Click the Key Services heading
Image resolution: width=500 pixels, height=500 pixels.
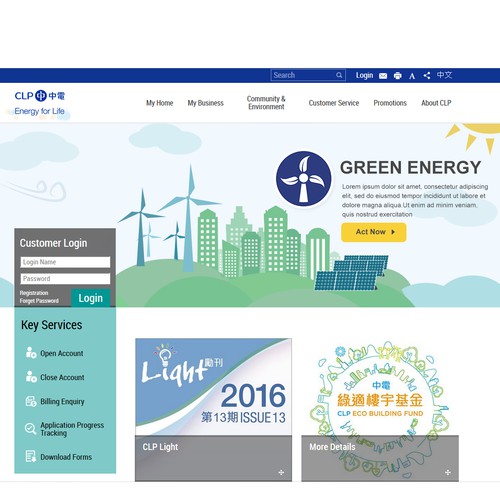point(52,325)
